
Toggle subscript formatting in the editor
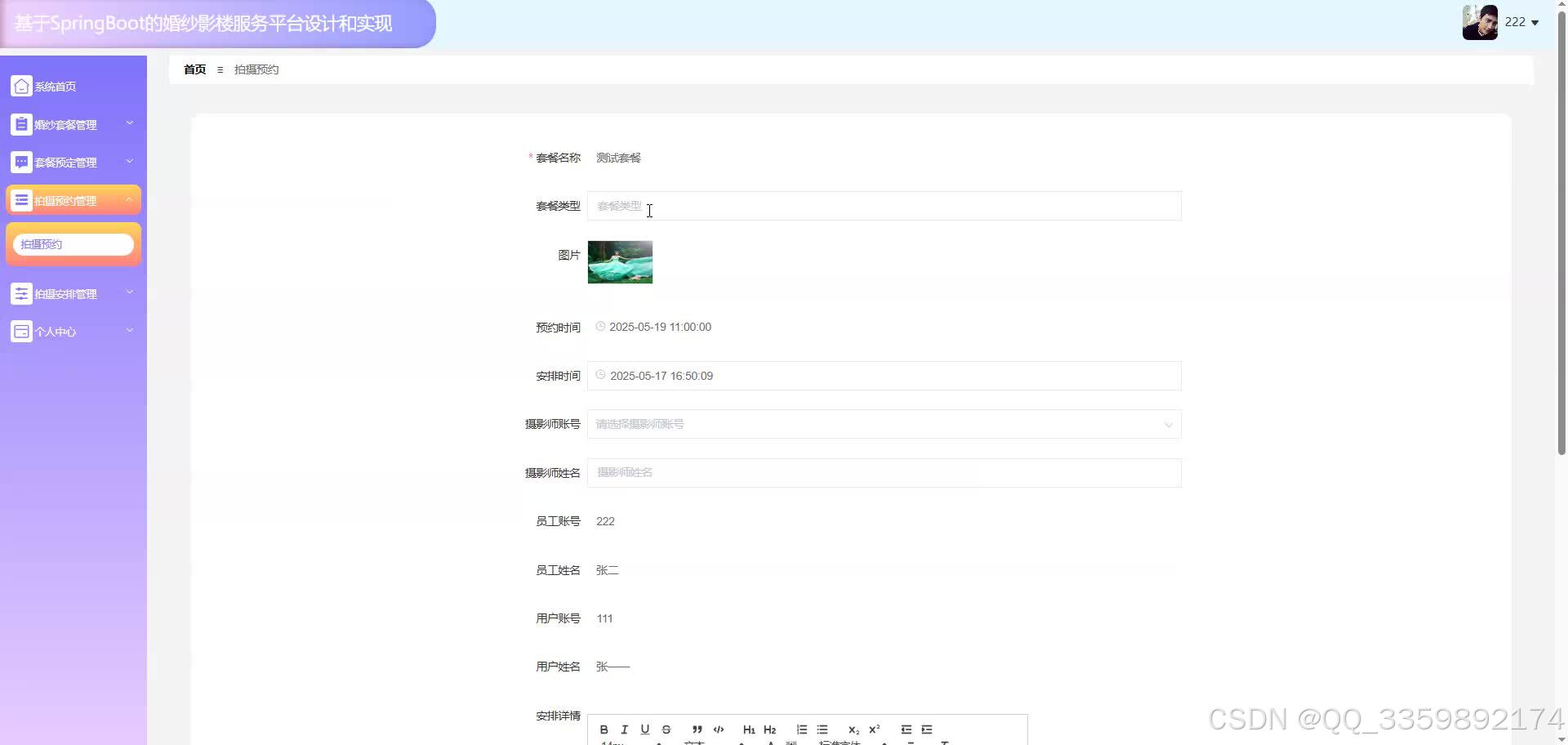pos(853,729)
